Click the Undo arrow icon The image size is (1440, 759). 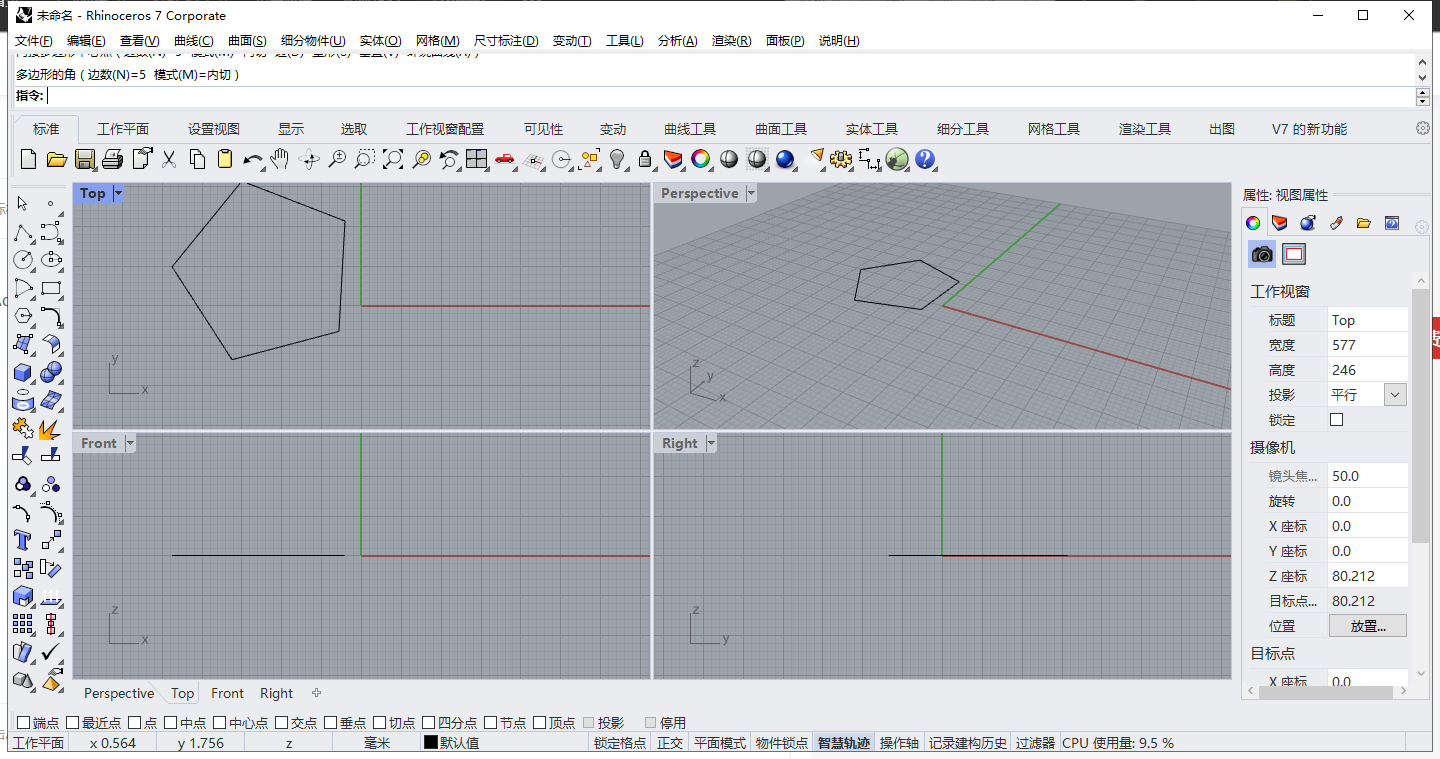coord(253,159)
